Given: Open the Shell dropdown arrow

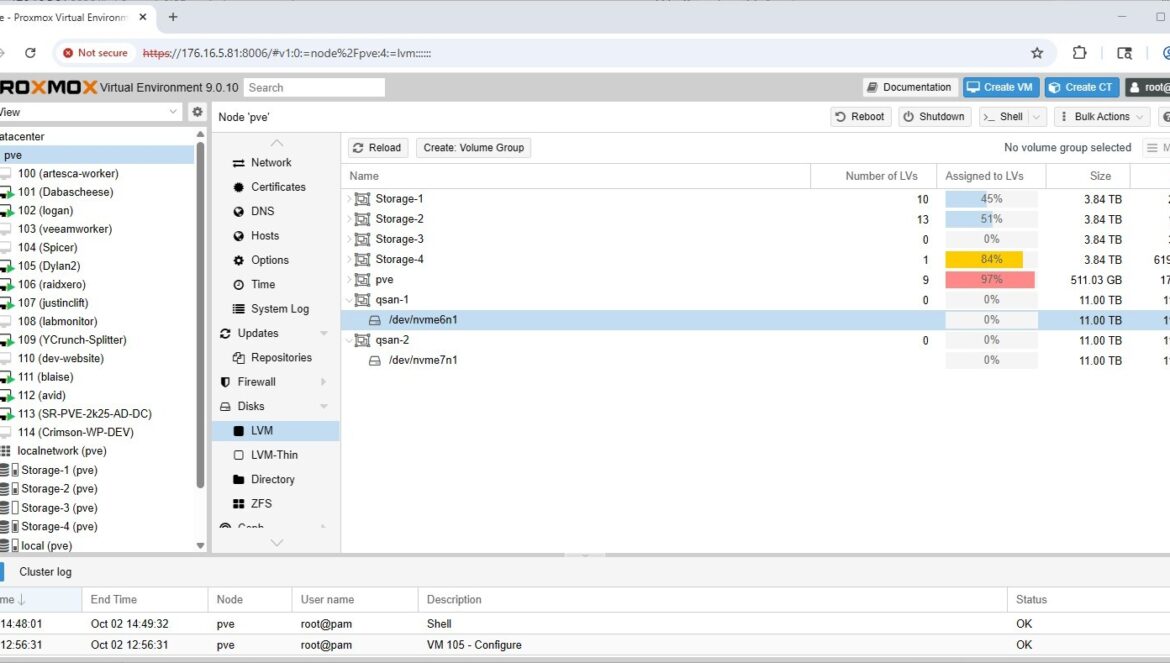Looking at the screenshot, I should [1036, 117].
